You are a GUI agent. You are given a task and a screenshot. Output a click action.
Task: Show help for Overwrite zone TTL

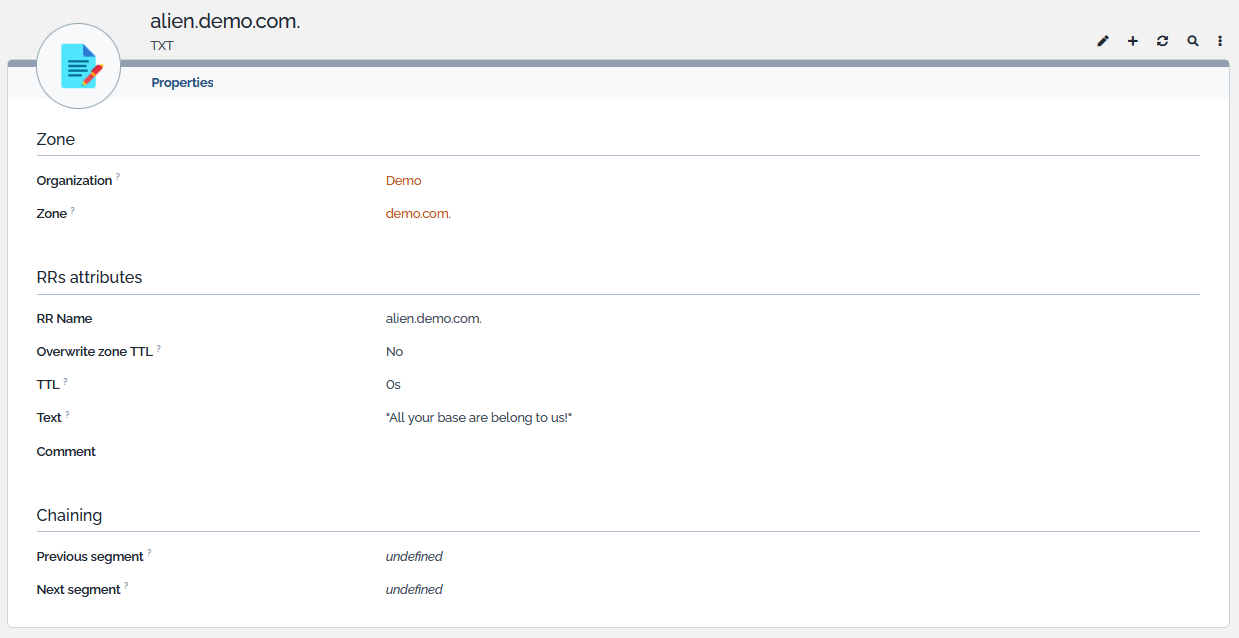[159, 348]
